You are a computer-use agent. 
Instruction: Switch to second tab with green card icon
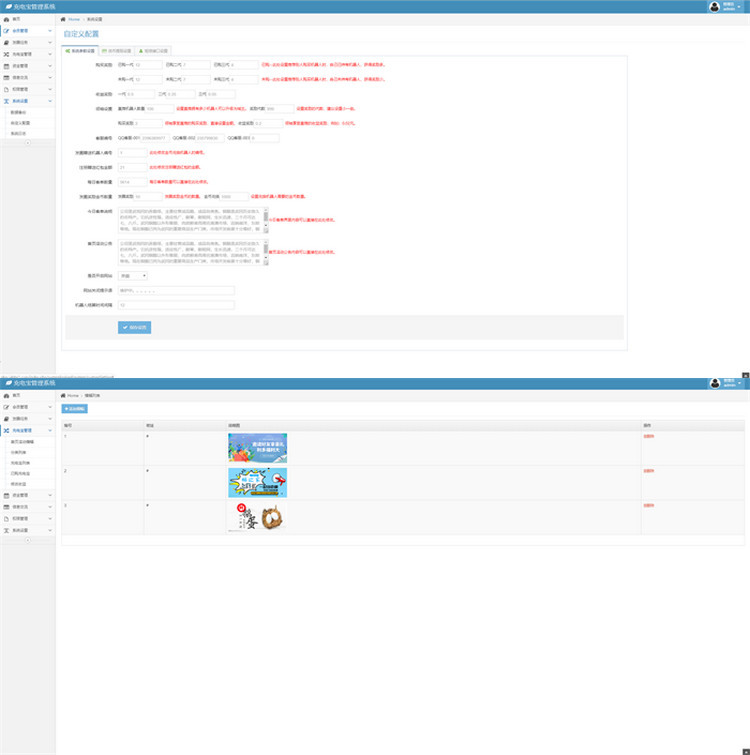pos(116,51)
